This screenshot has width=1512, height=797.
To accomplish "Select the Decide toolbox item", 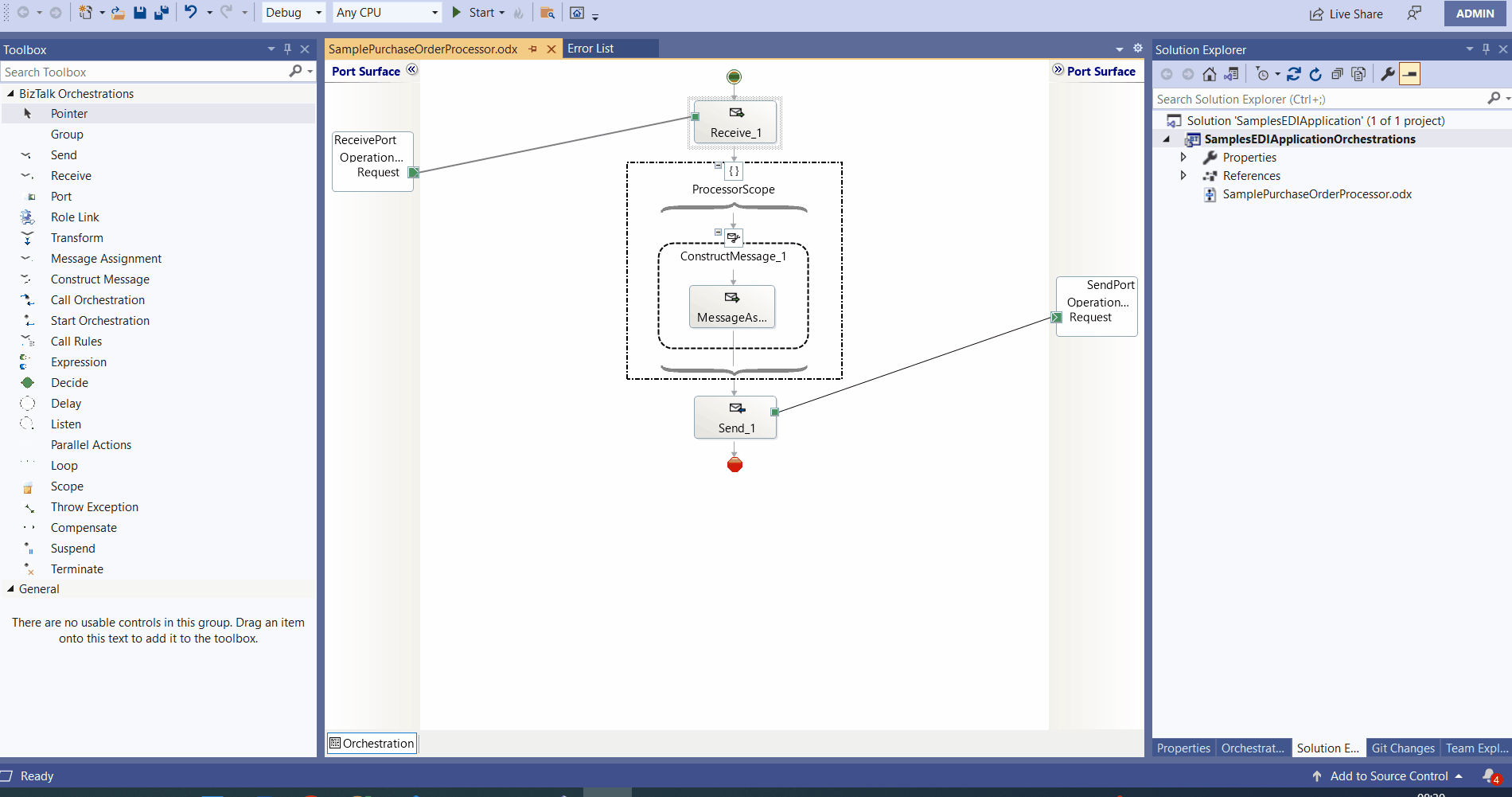I will 69,383.
